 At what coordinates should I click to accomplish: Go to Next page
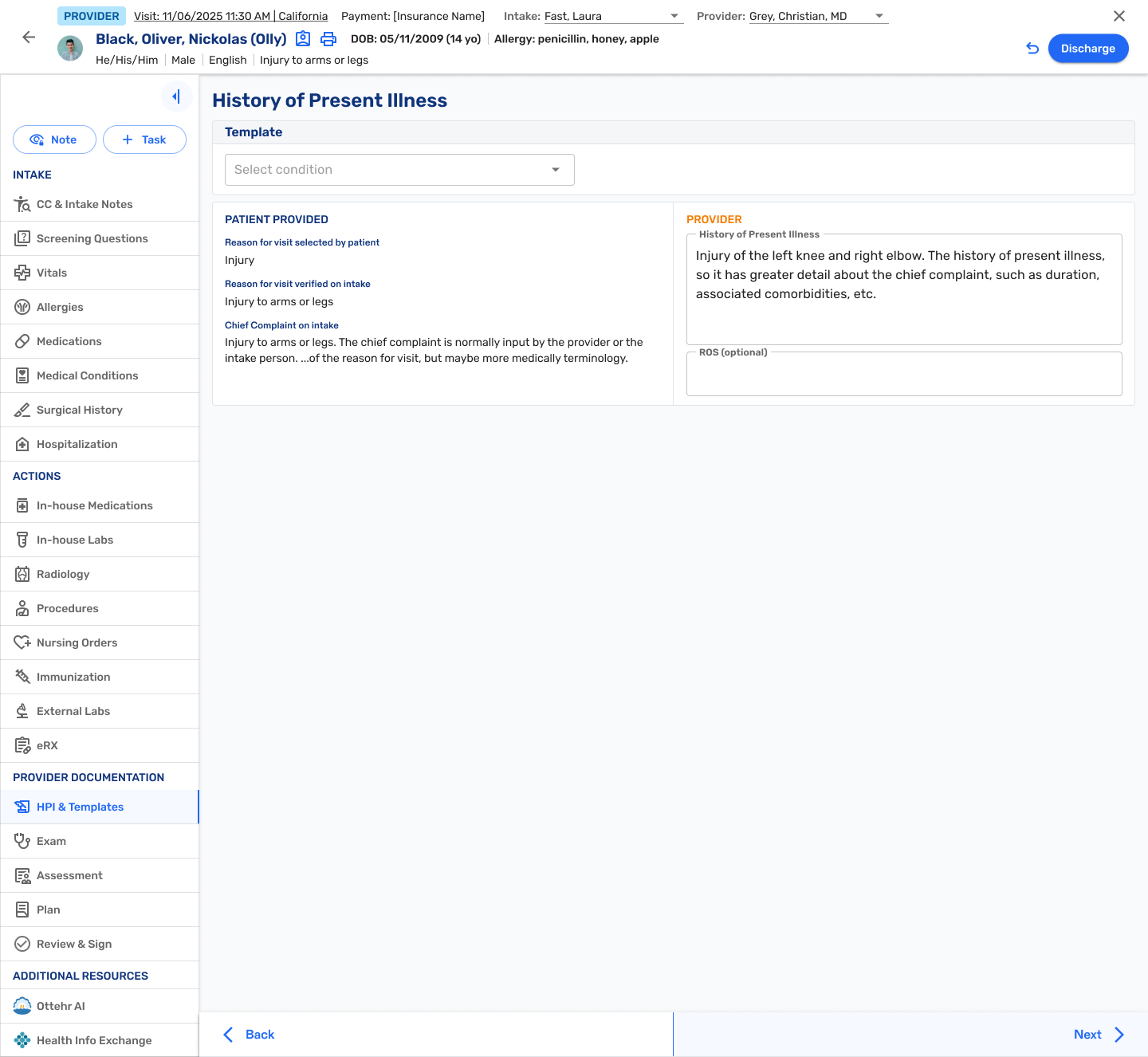coord(1098,1035)
